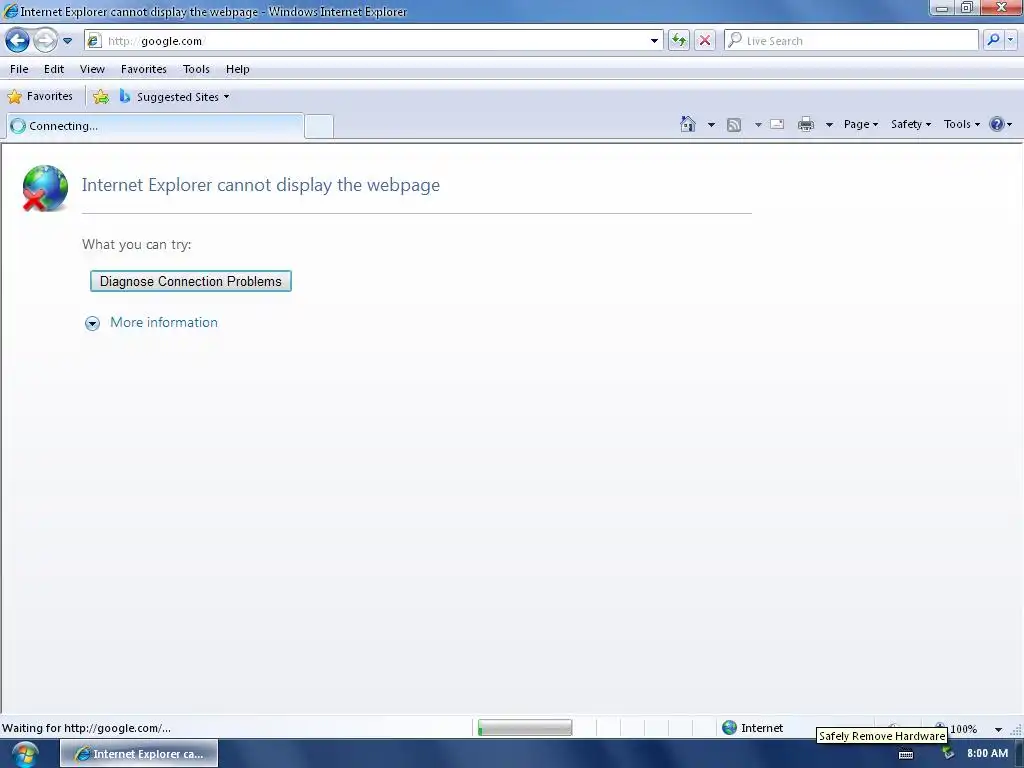Click the red Stop loading icon
Screen dimensions: 1024x768
tap(705, 40)
